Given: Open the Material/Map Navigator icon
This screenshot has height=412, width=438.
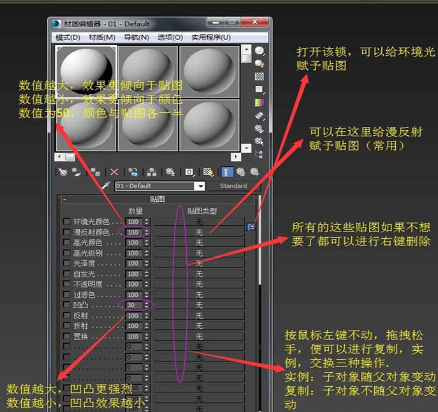Looking at the screenshot, I should click(x=259, y=154).
